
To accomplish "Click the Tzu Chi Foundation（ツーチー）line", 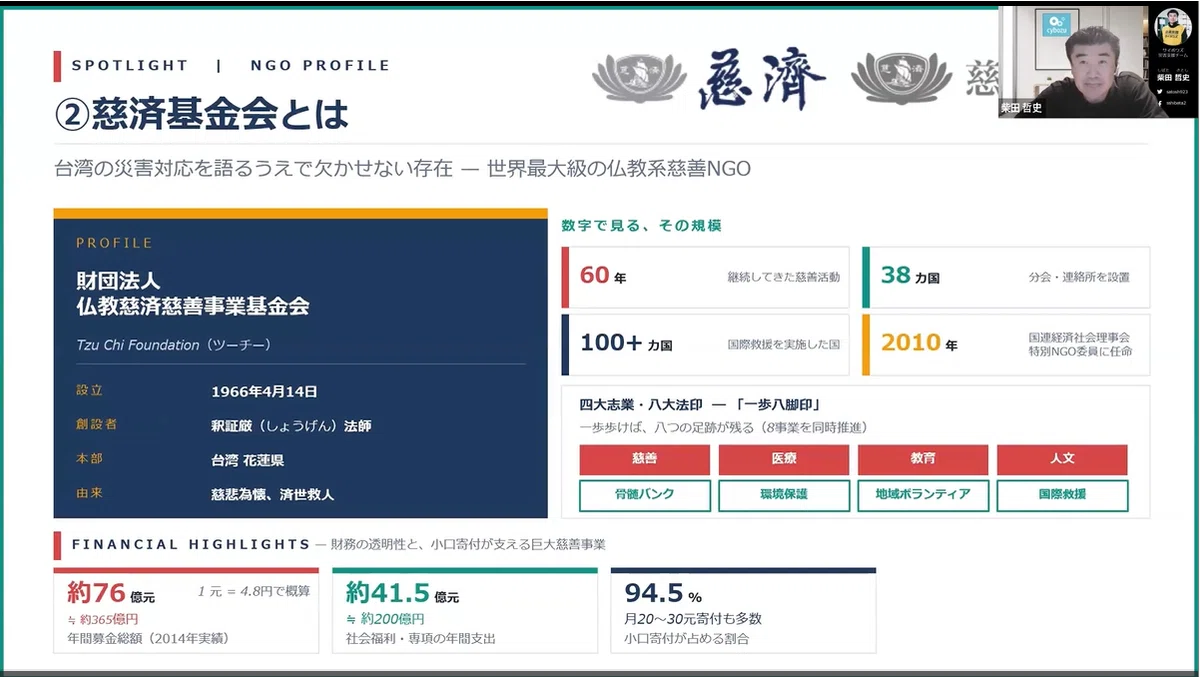I will 174,345.
